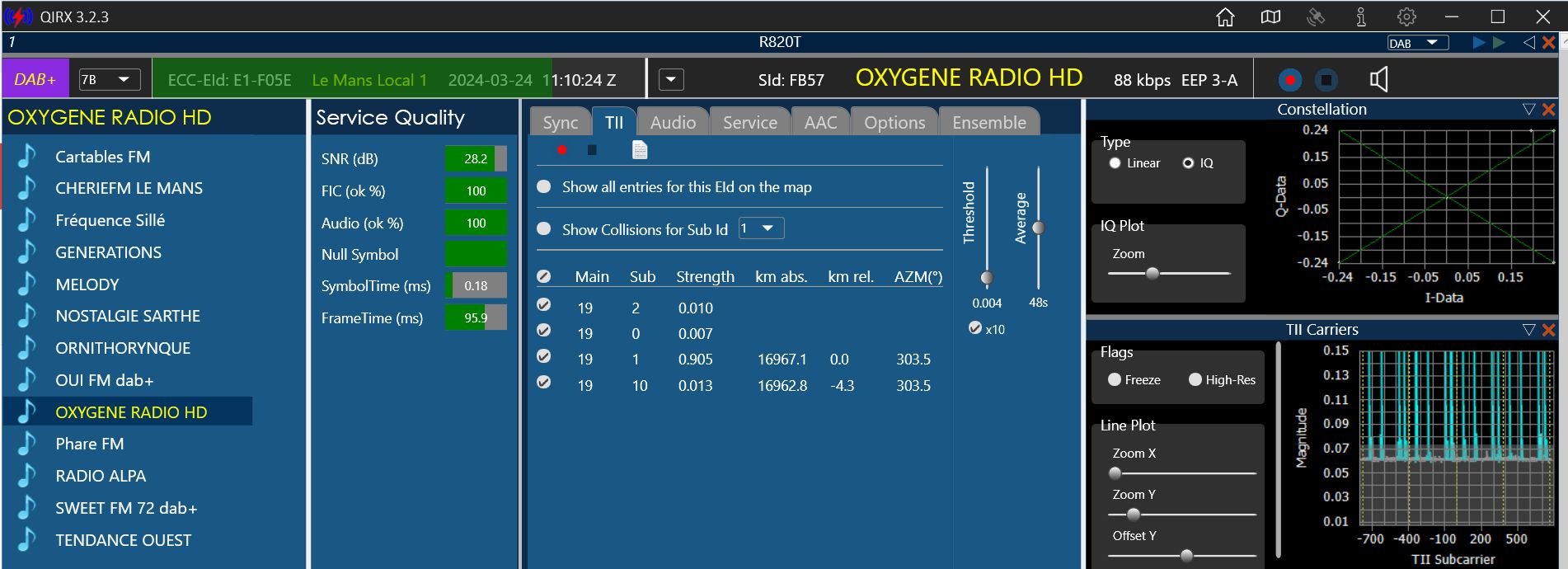Switch to the Sync tab
This screenshot has width=1568, height=569.
tap(561, 122)
